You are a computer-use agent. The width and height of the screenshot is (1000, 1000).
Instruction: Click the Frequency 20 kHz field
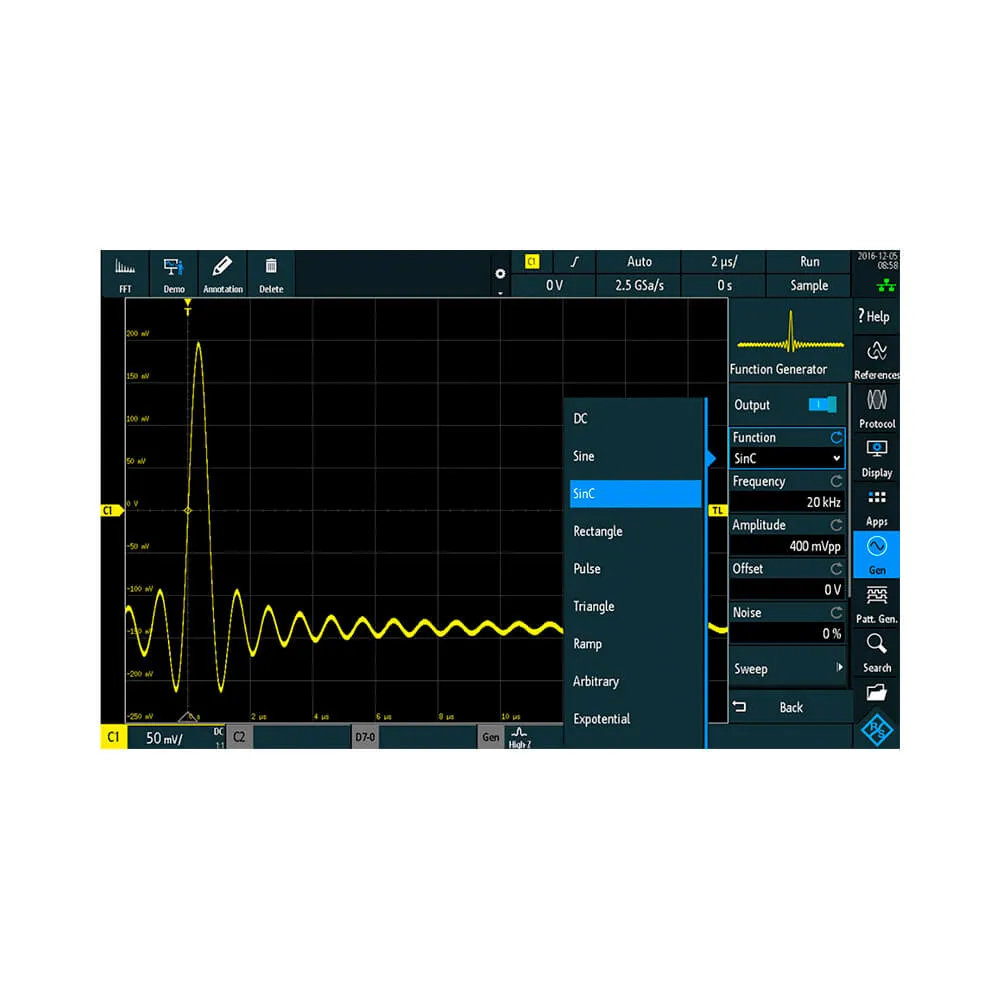click(787, 502)
